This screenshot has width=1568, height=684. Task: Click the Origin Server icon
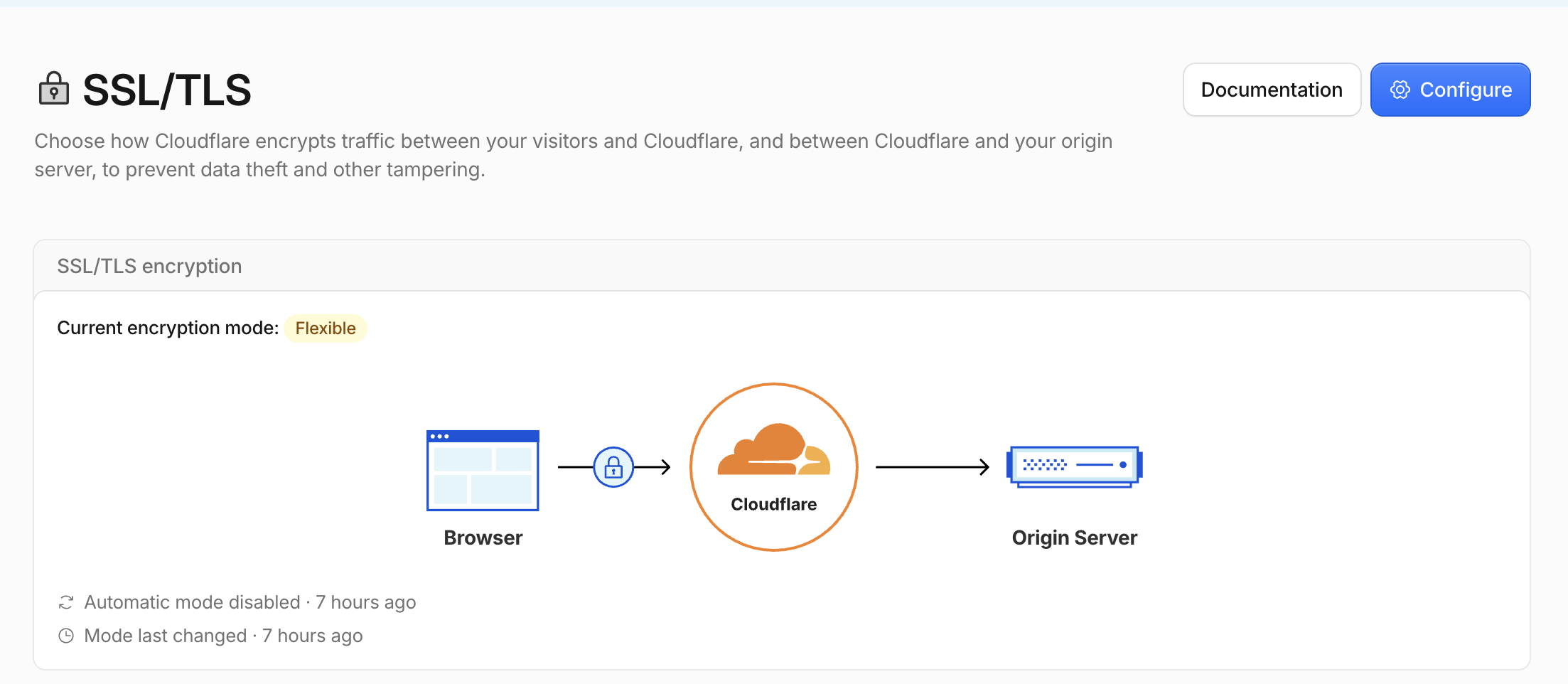[x=1074, y=466]
